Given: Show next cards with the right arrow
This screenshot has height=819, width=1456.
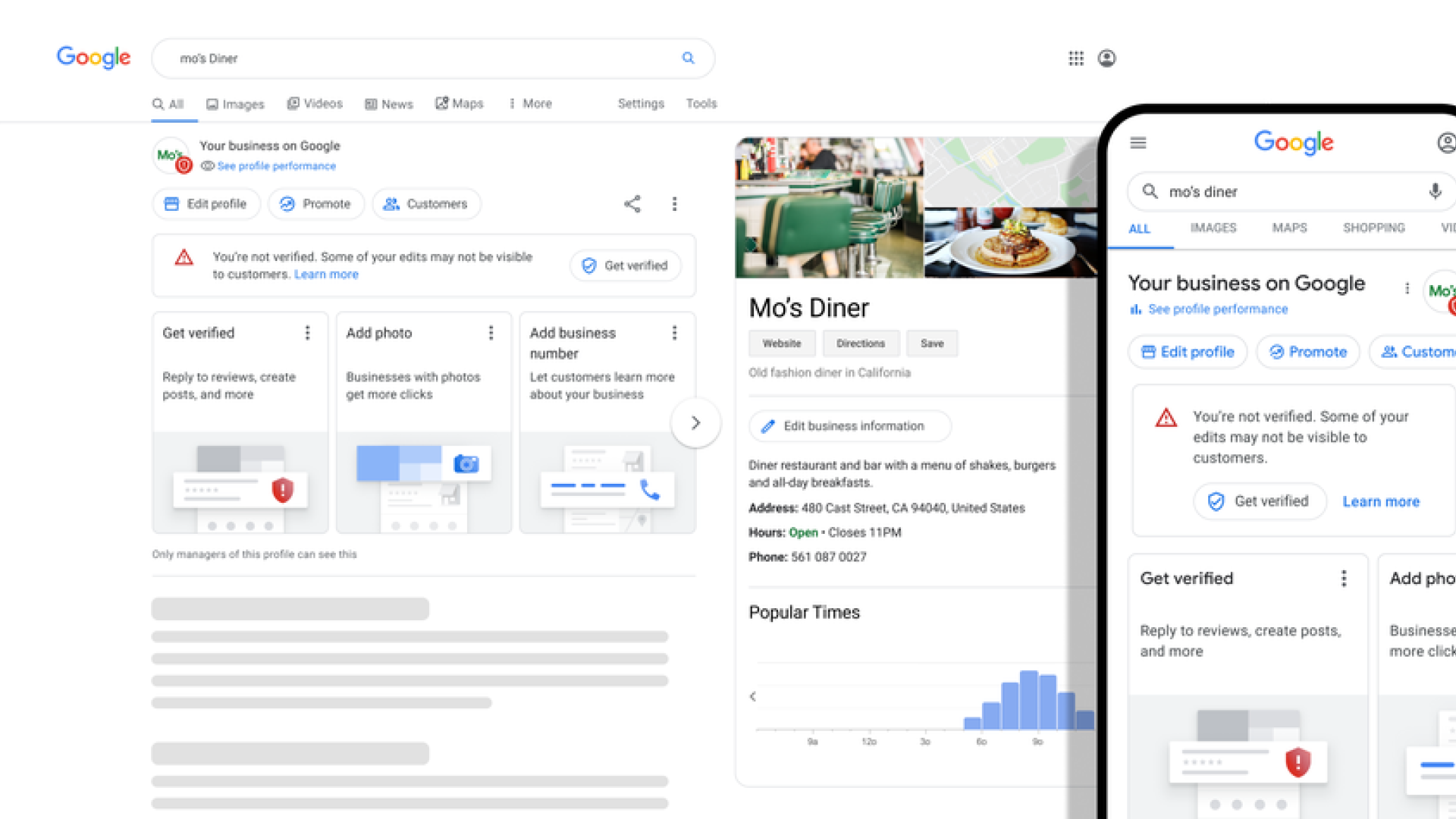Looking at the screenshot, I should click(x=695, y=422).
